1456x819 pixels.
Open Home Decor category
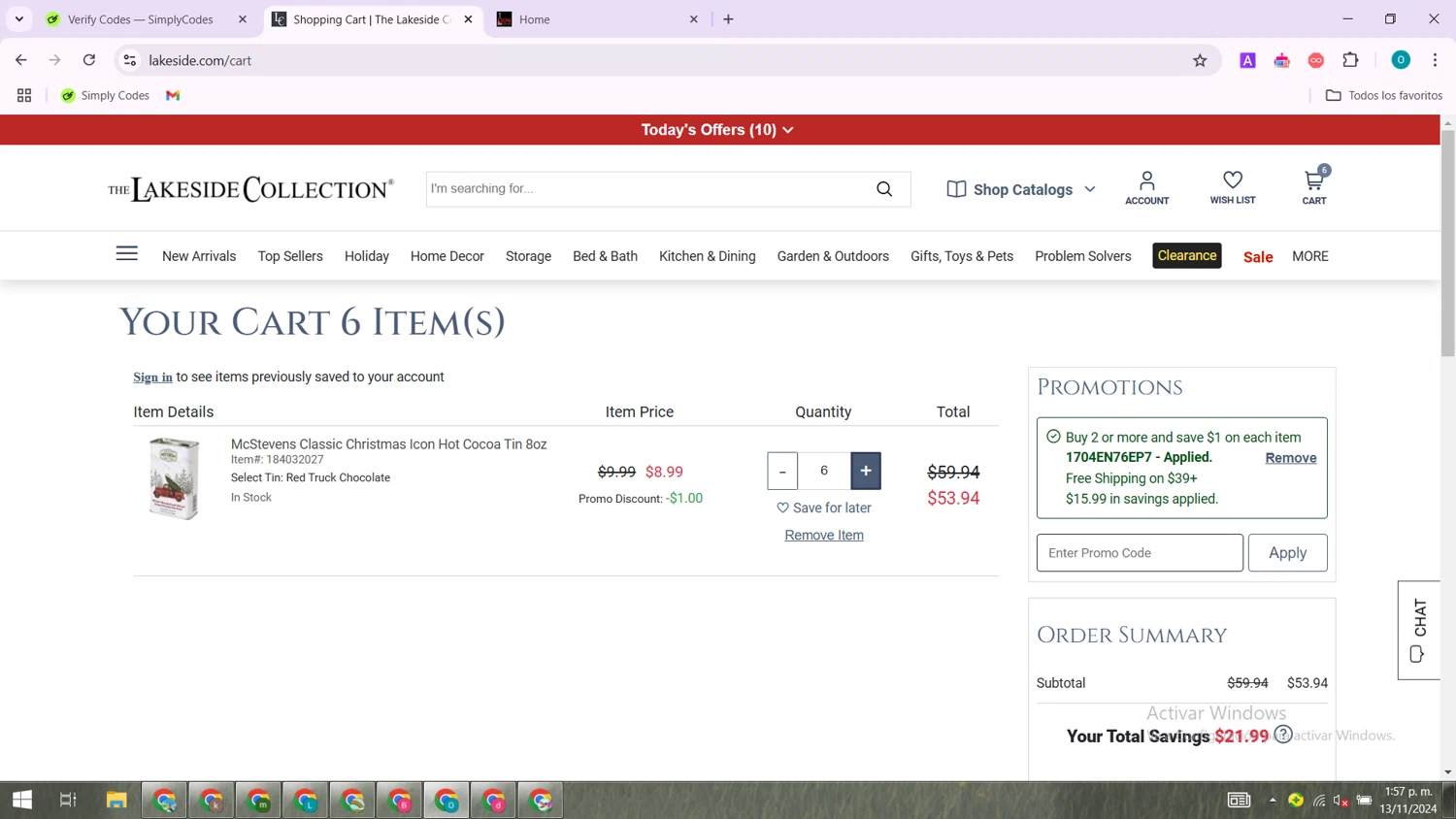point(447,256)
